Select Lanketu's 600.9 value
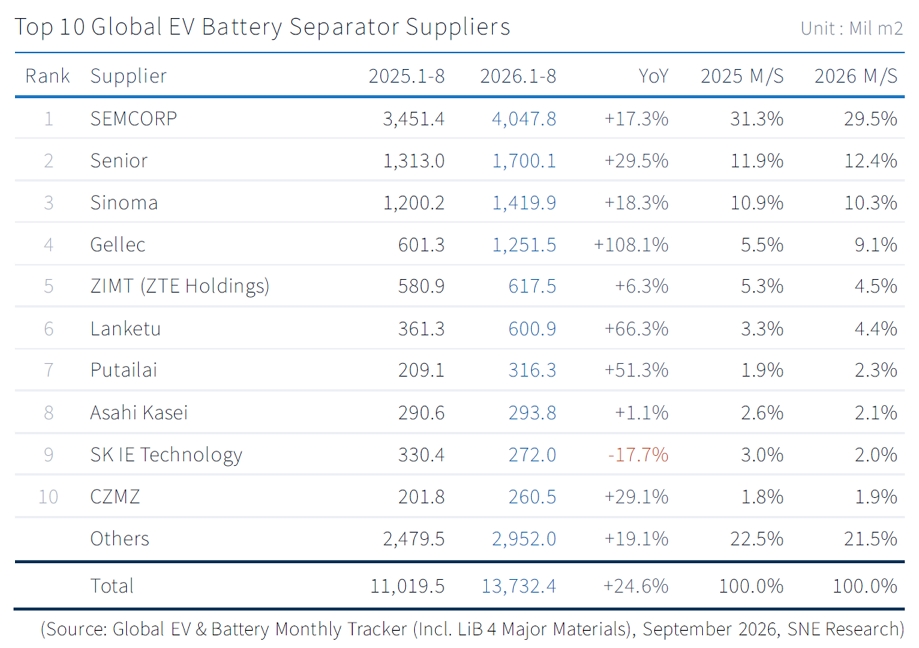Viewport: 919px width, 648px height. tap(532, 329)
